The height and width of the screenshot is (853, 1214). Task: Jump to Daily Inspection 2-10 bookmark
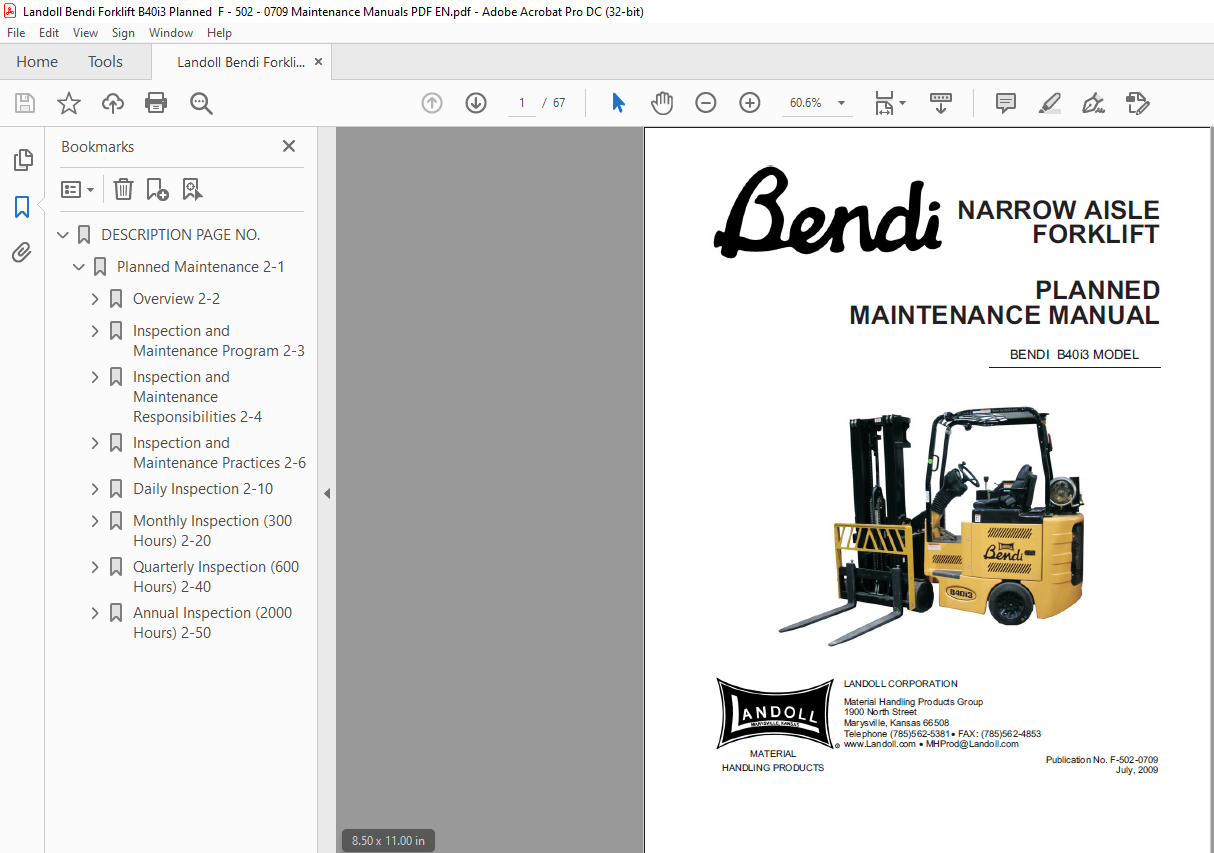tap(203, 489)
